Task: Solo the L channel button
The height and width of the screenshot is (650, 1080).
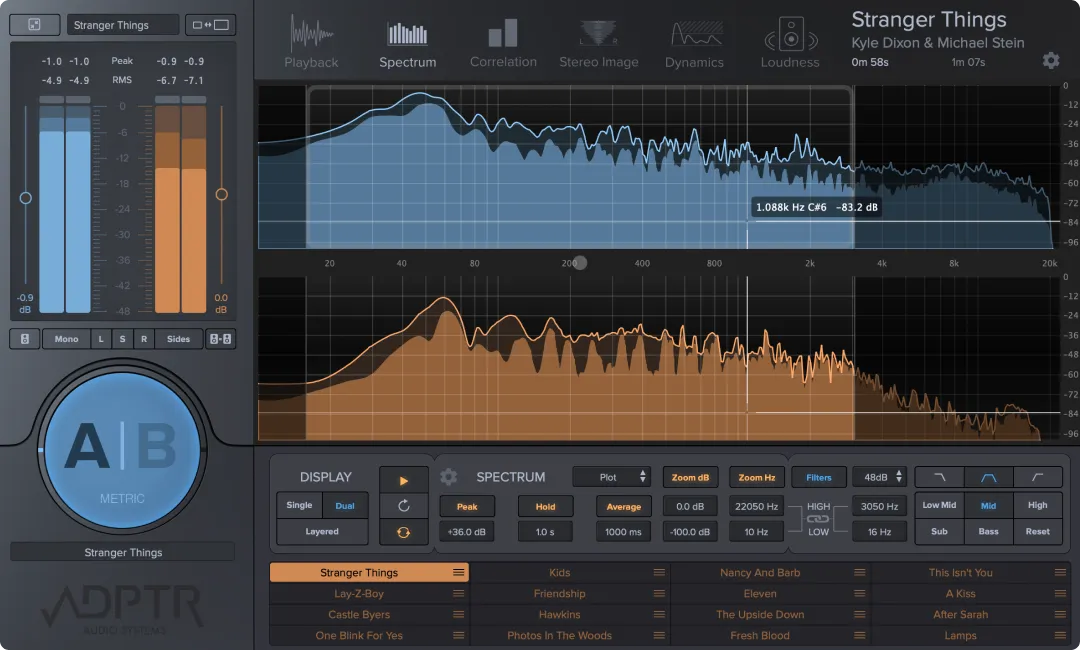Action: tap(101, 339)
